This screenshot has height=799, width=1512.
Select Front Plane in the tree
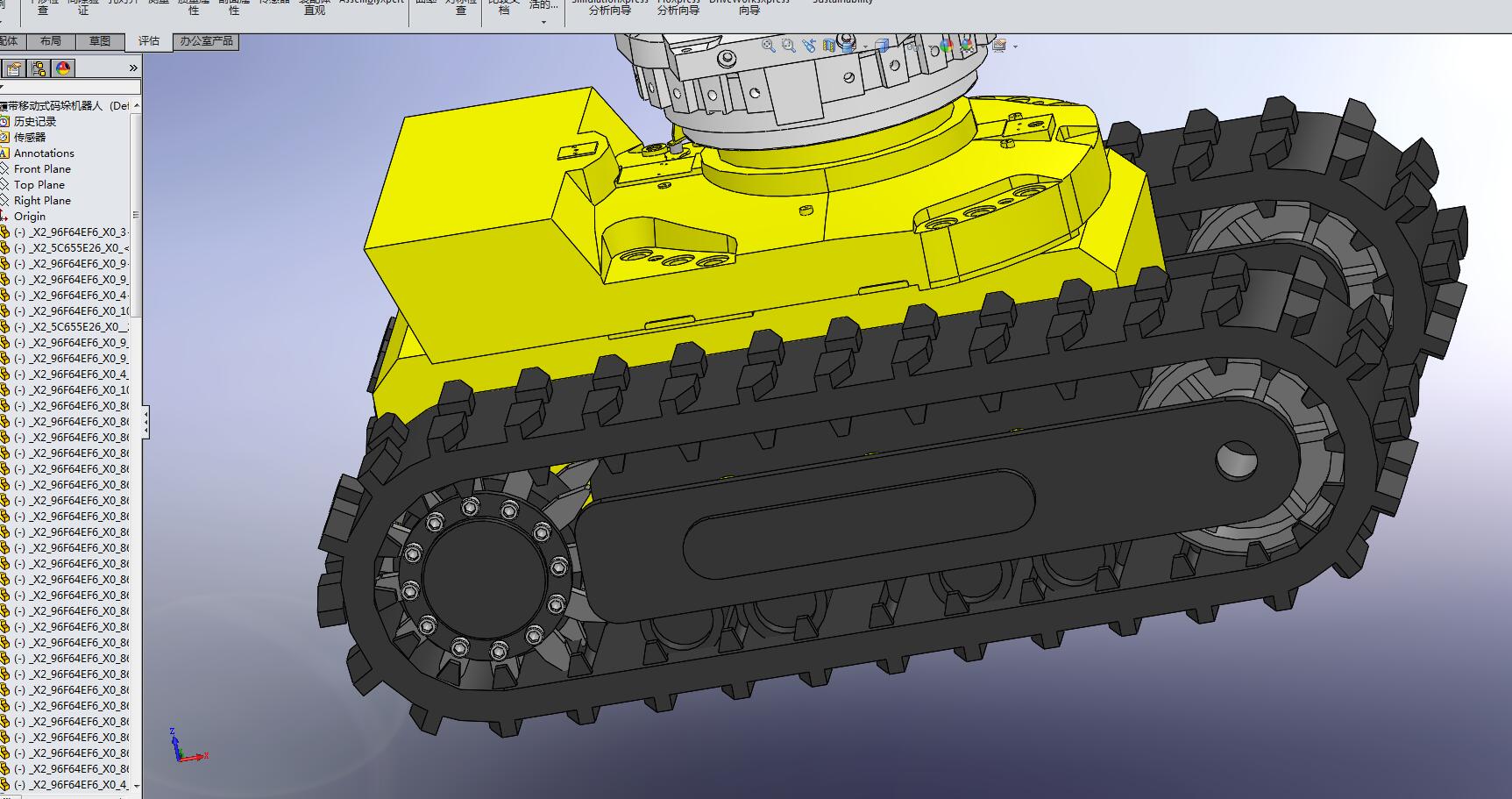(42, 168)
